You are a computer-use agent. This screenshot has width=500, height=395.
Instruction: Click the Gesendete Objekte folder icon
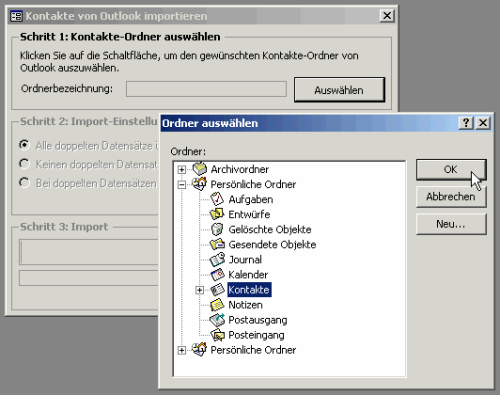217,244
